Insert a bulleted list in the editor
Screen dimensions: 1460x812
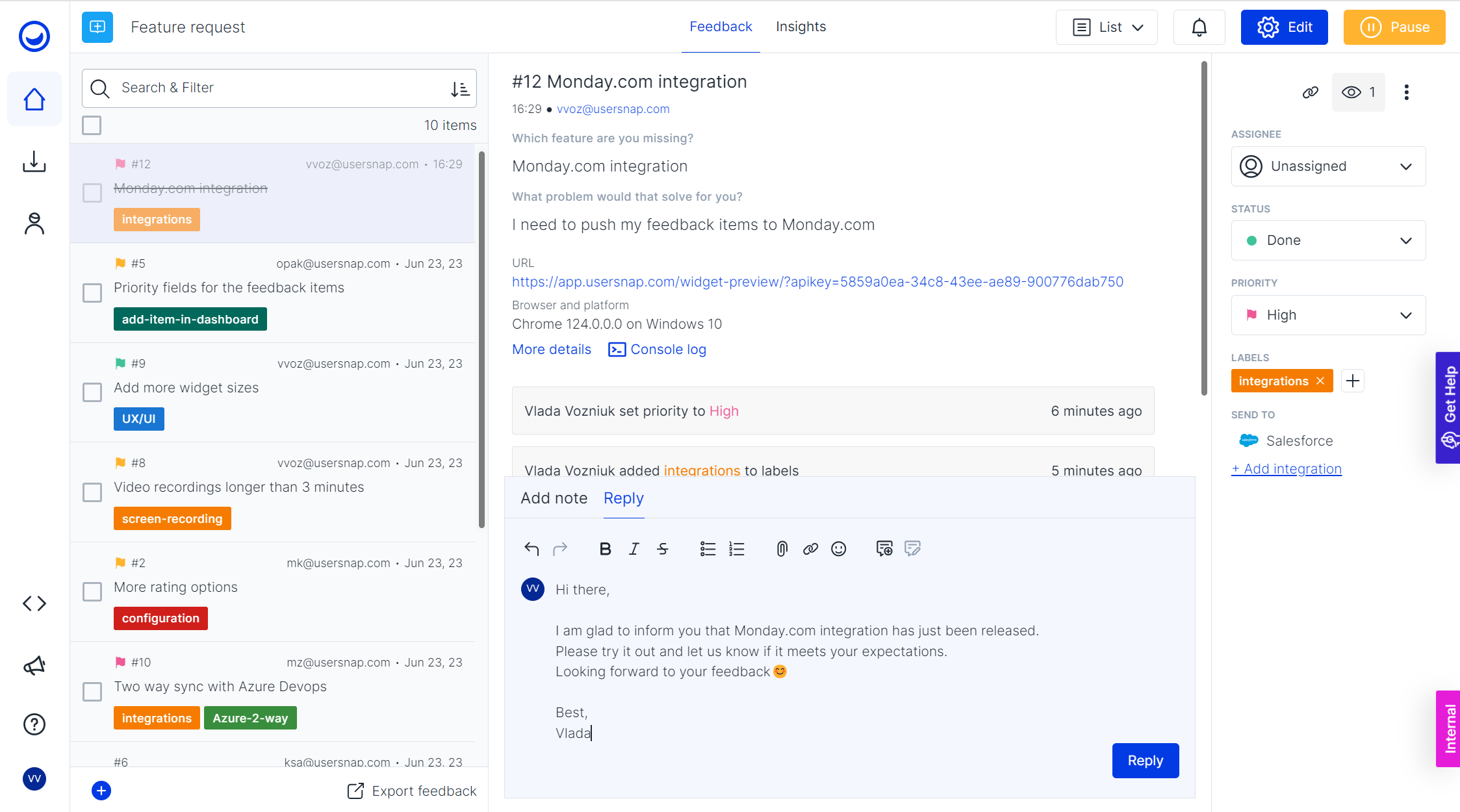tap(708, 549)
